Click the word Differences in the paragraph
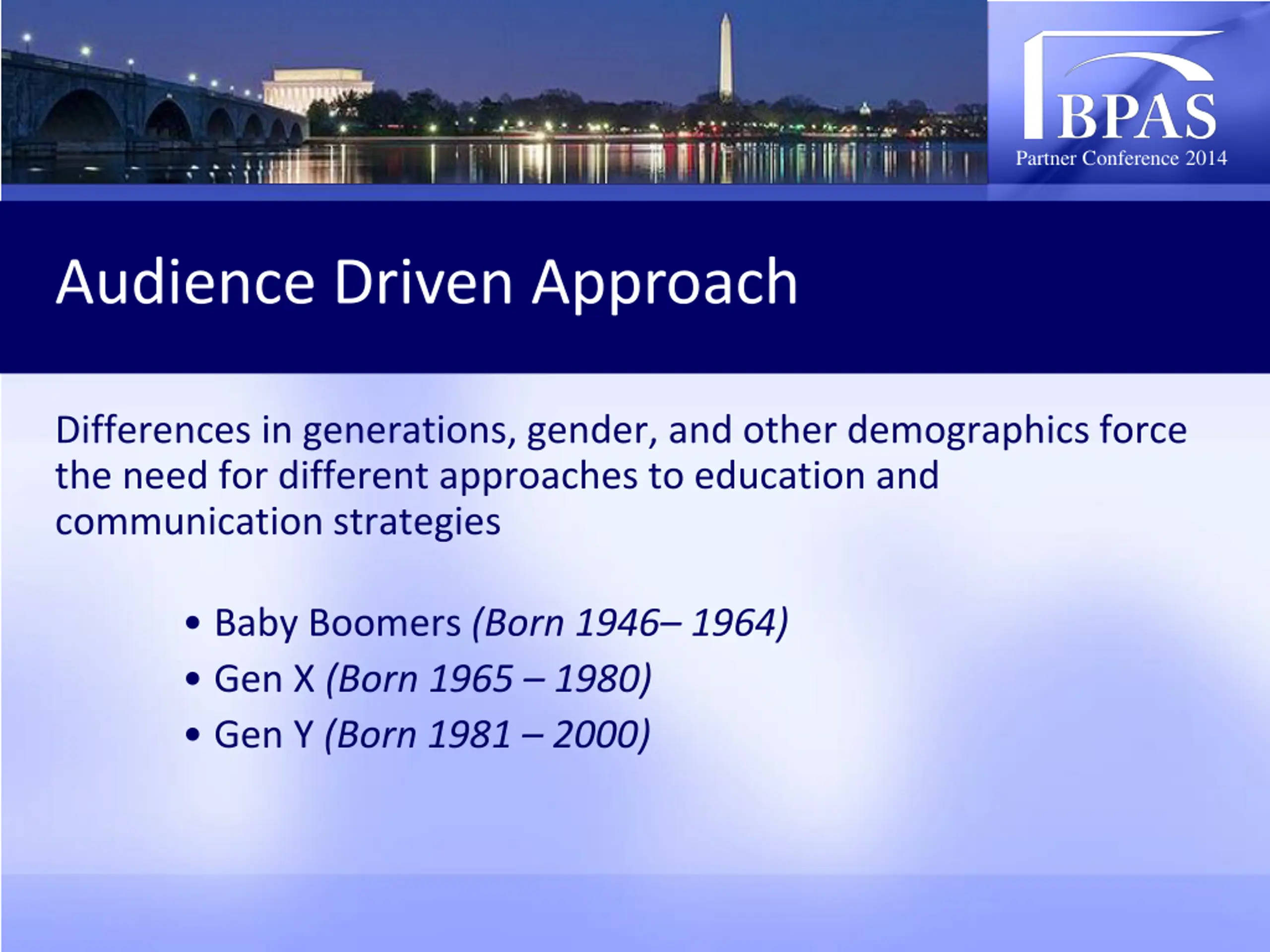This screenshot has height=952, width=1270. click(153, 430)
